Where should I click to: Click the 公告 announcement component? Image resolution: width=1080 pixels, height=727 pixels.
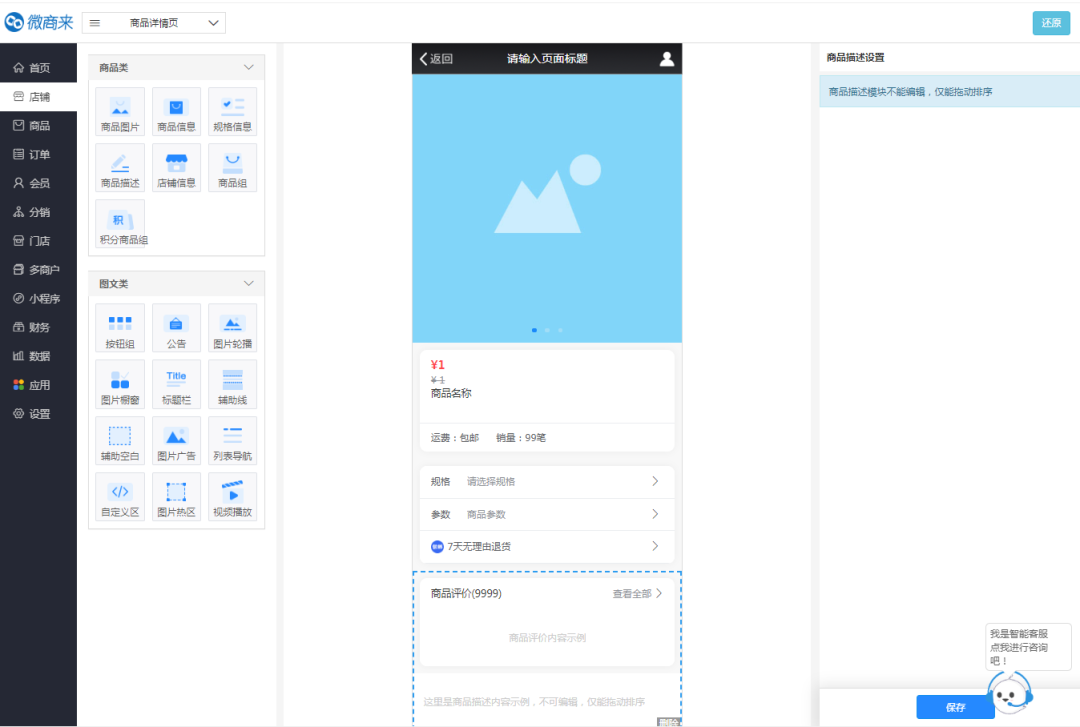[176, 327]
